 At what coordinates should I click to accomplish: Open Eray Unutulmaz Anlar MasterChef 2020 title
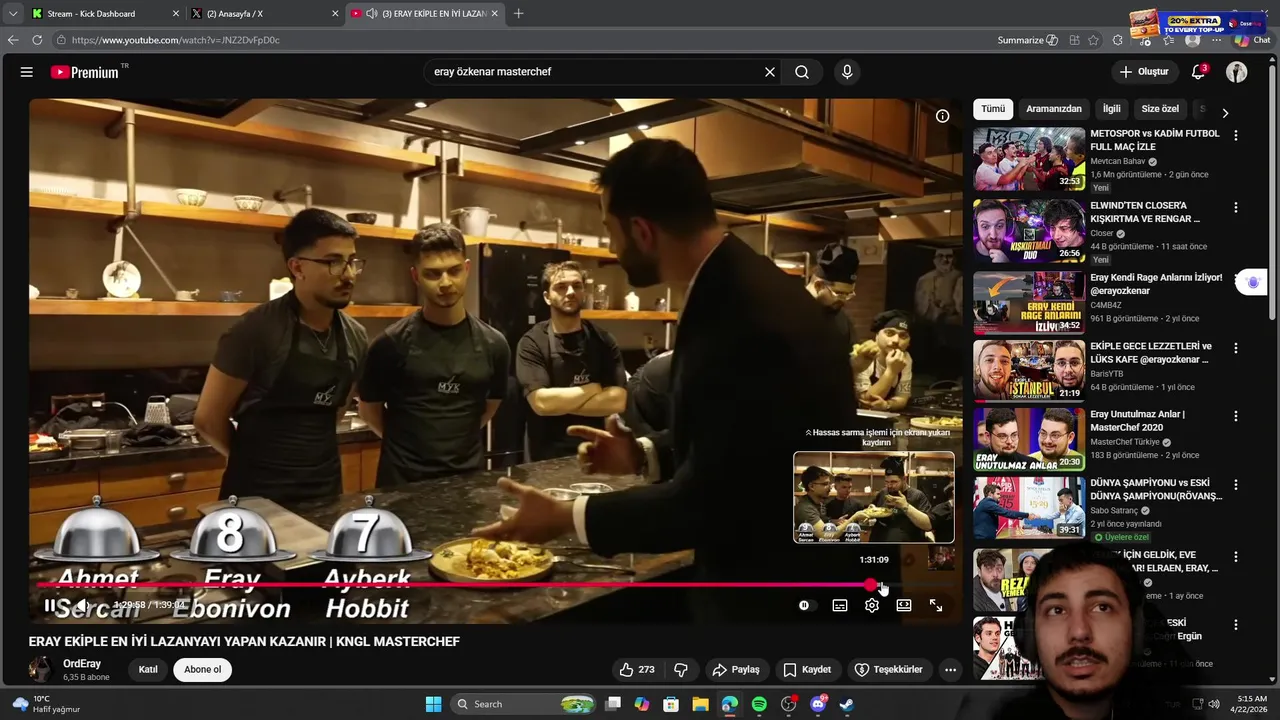pyautogui.click(x=1138, y=420)
